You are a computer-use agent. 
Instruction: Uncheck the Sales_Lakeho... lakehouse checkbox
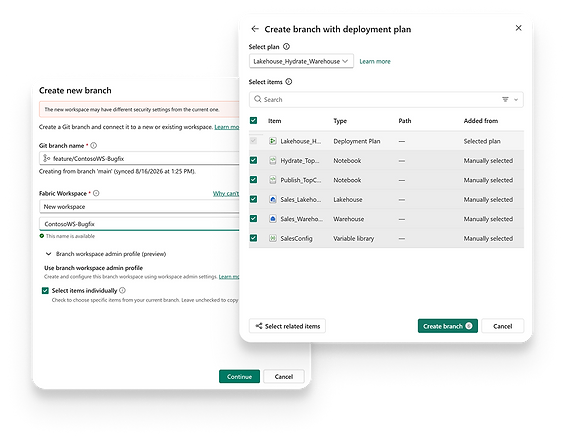click(253, 199)
